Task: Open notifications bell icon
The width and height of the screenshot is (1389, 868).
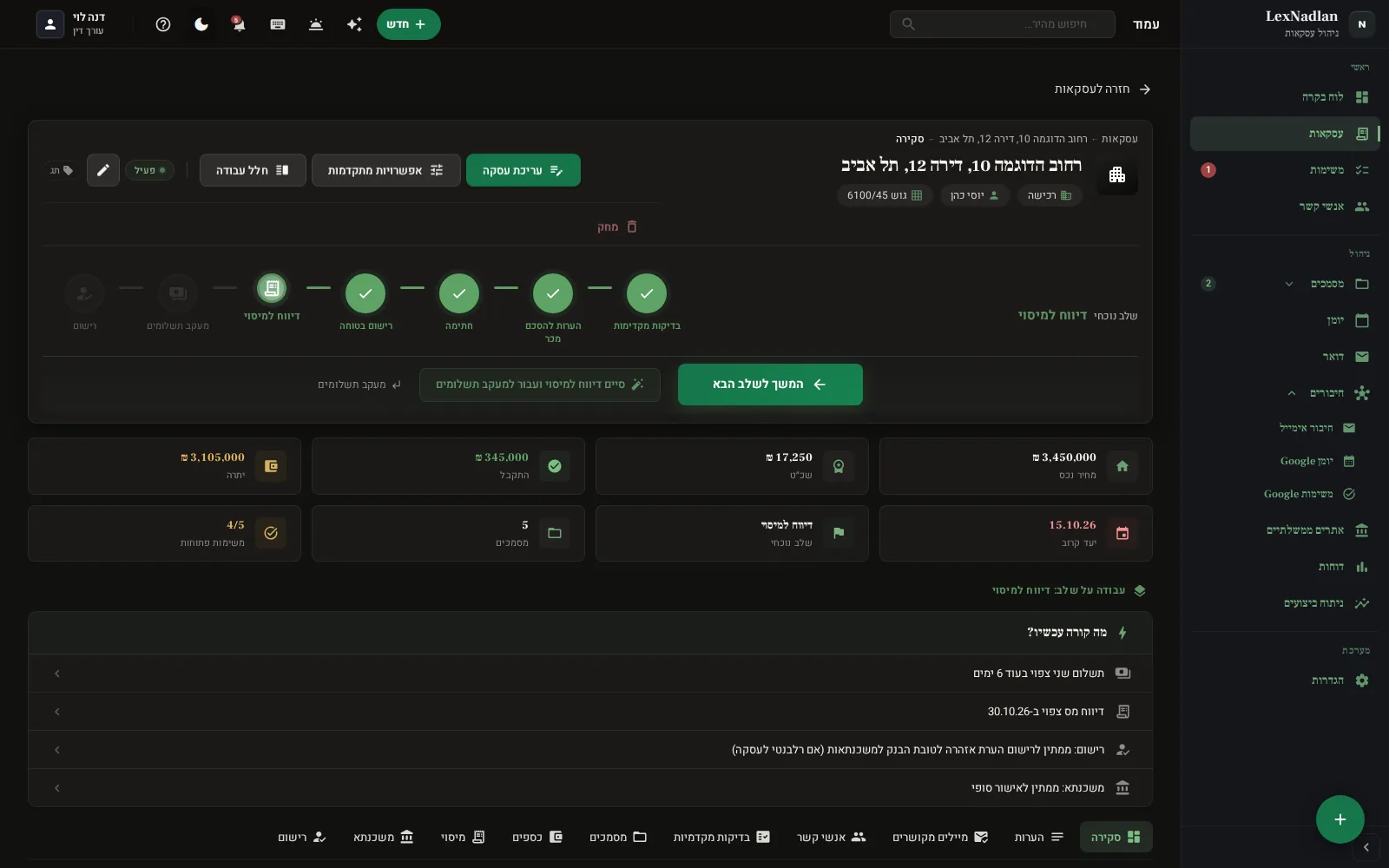Action: 239,24
